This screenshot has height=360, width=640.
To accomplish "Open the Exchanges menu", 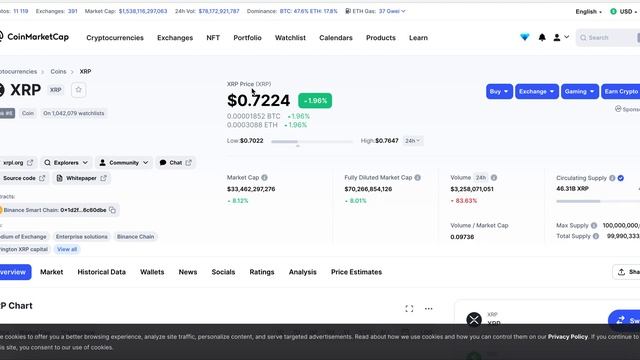I will click(175, 38).
